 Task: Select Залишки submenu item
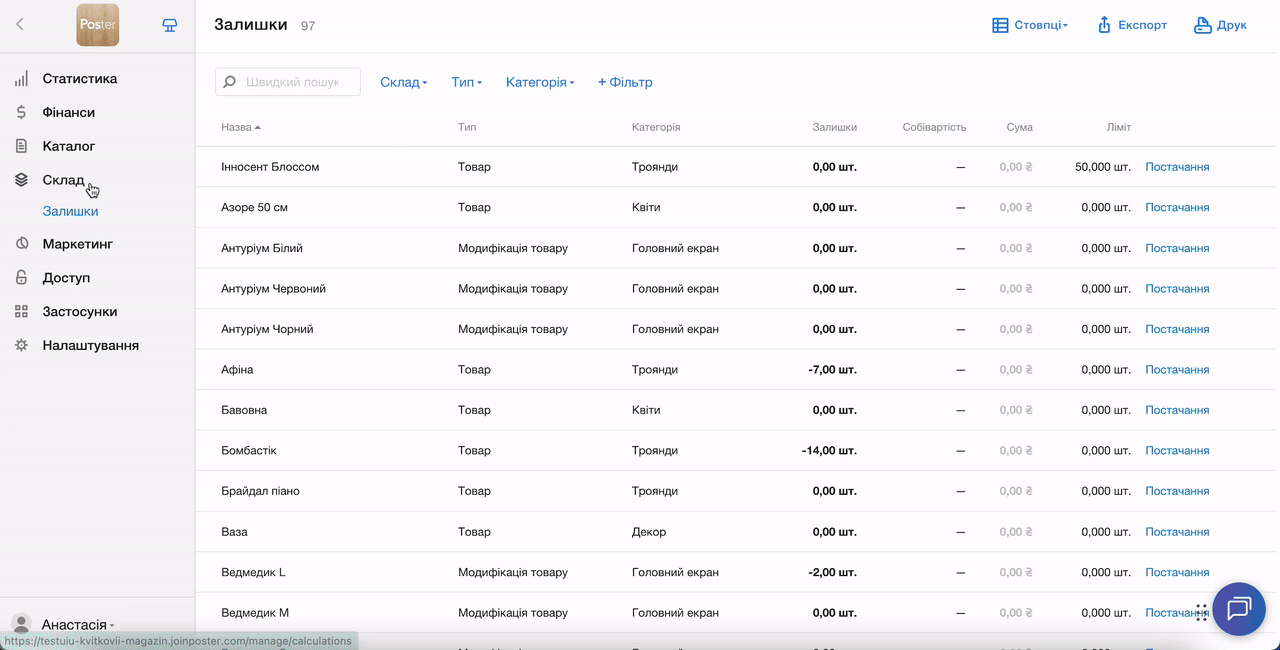70,211
